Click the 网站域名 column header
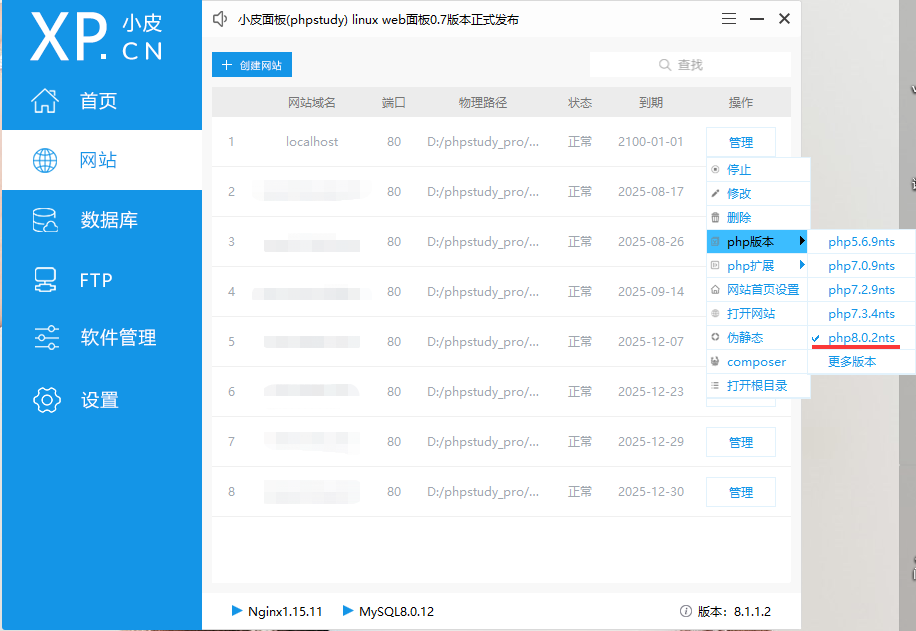Image resolution: width=916 pixels, height=631 pixels. pyautogui.click(x=312, y=103)
